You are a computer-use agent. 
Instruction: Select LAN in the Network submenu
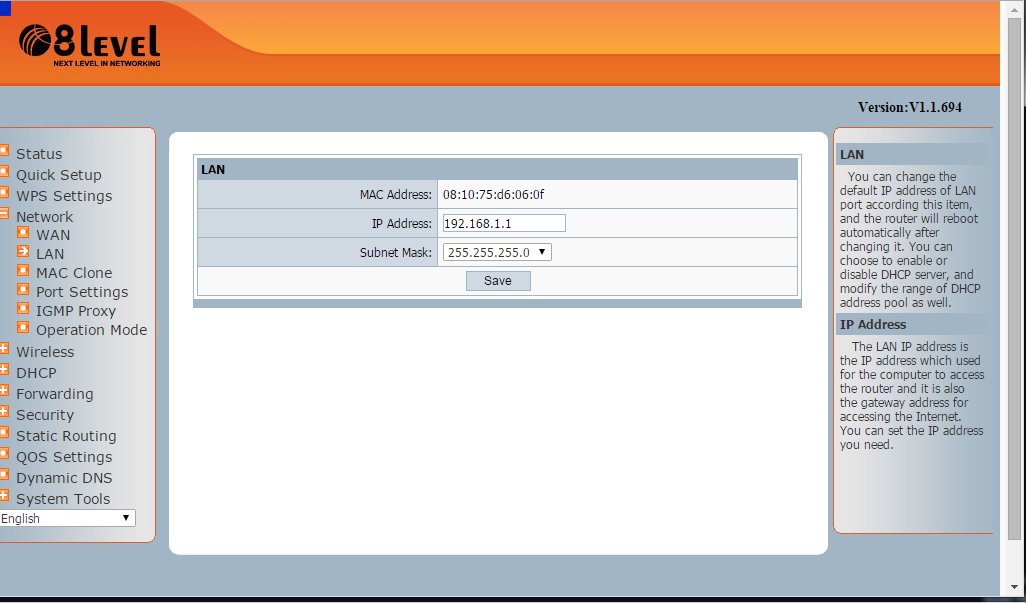coord(50,254)
